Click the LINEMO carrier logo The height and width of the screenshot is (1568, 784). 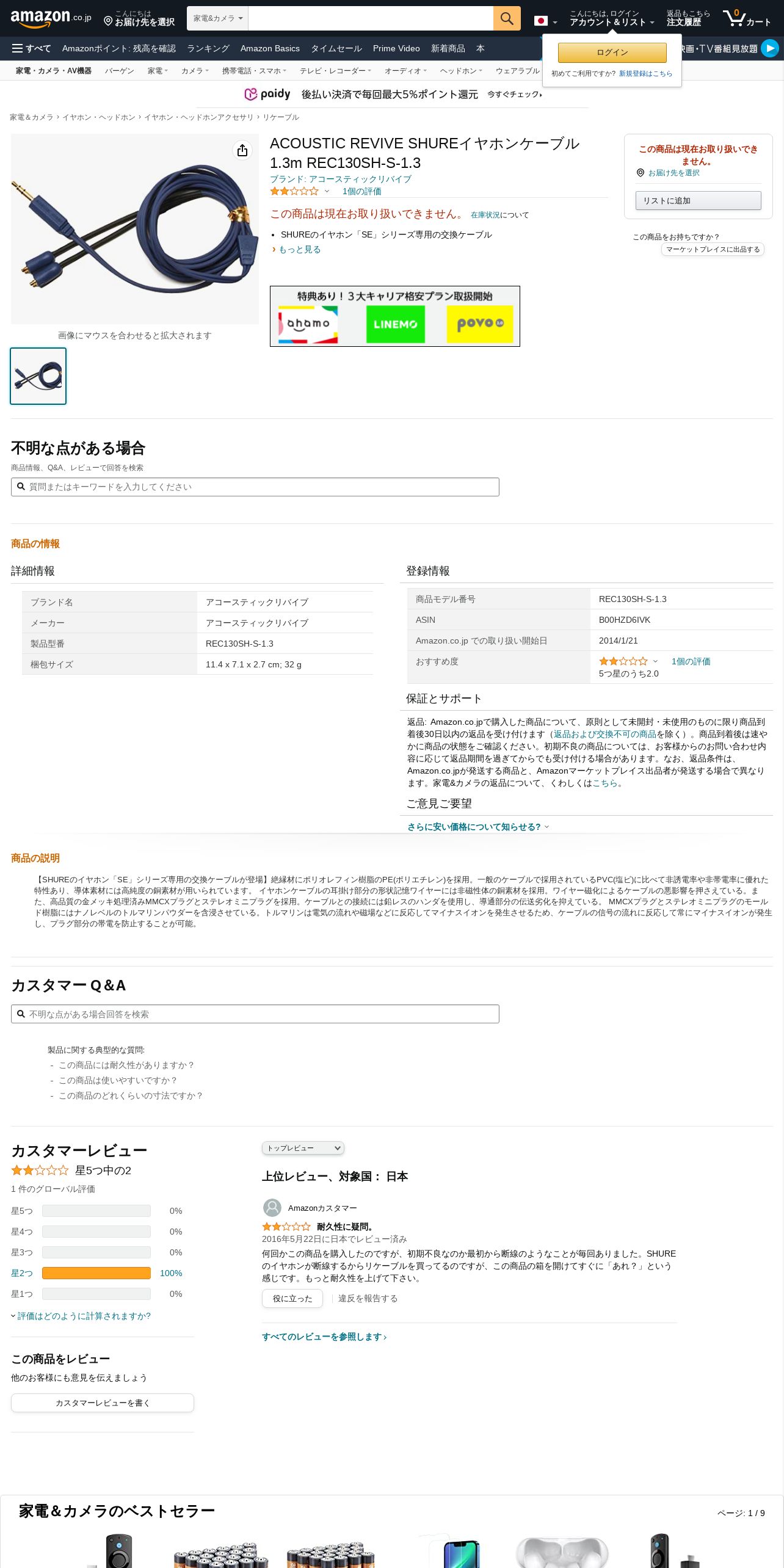[x=395, y=324]
